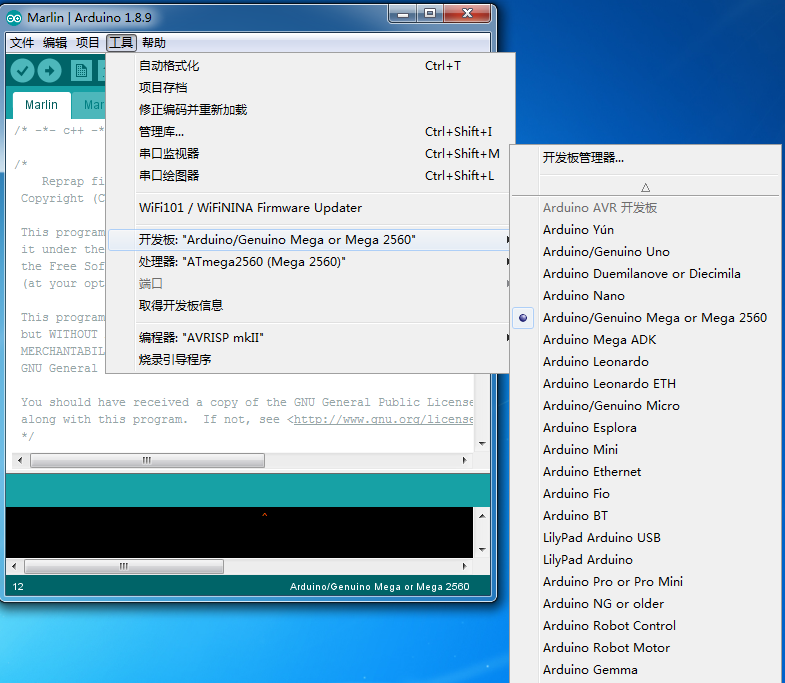Select LilyPad Arduino USB board
This screenshot has height=683, width=785.
point(646,538)
